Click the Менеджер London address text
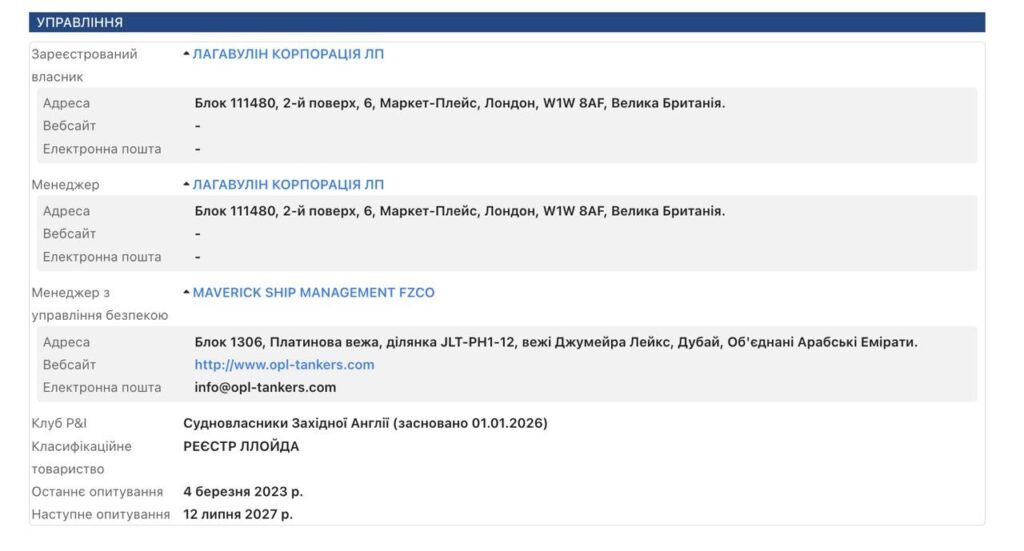The height and width of the screenshot is (551, 1024). pos(459,211)
